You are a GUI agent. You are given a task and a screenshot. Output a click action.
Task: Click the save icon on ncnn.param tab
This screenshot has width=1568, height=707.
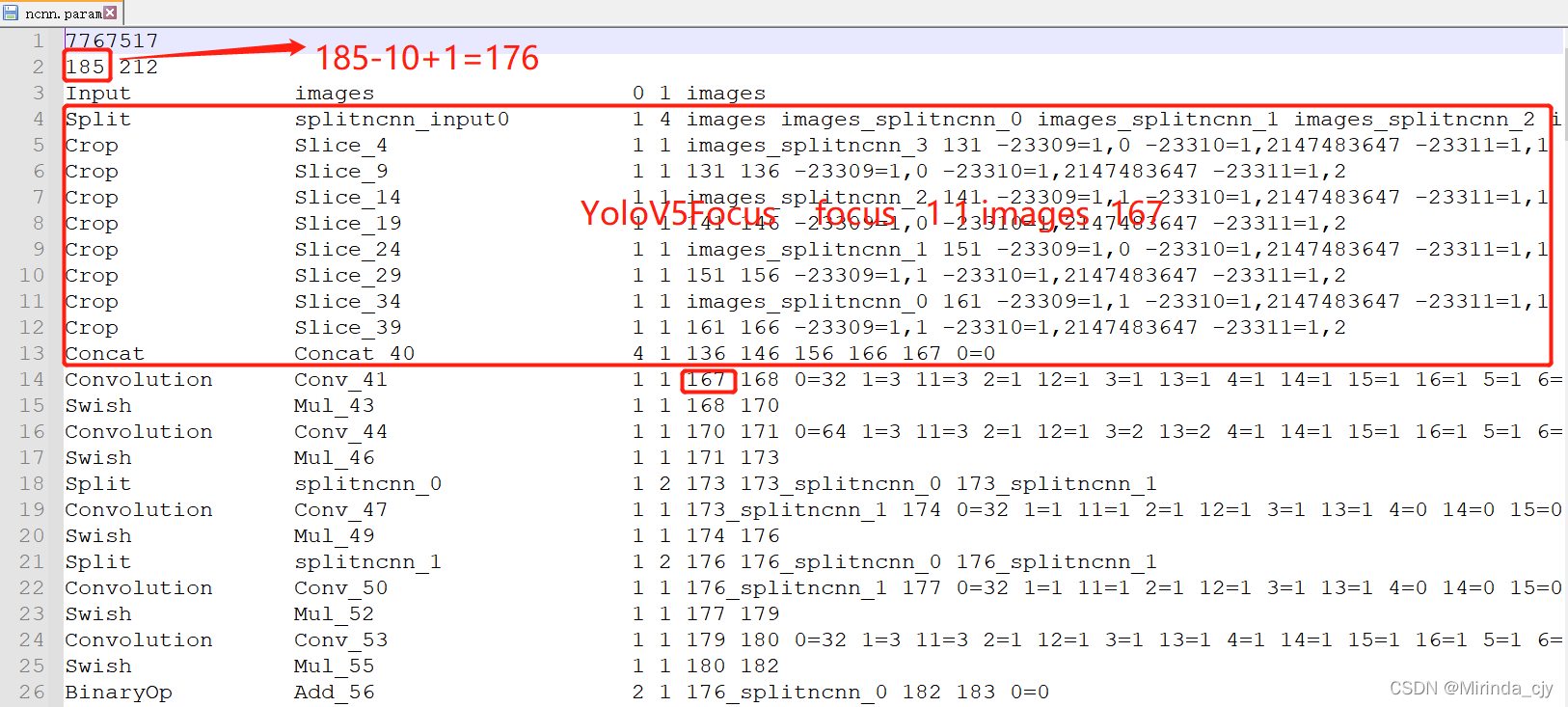12,13
